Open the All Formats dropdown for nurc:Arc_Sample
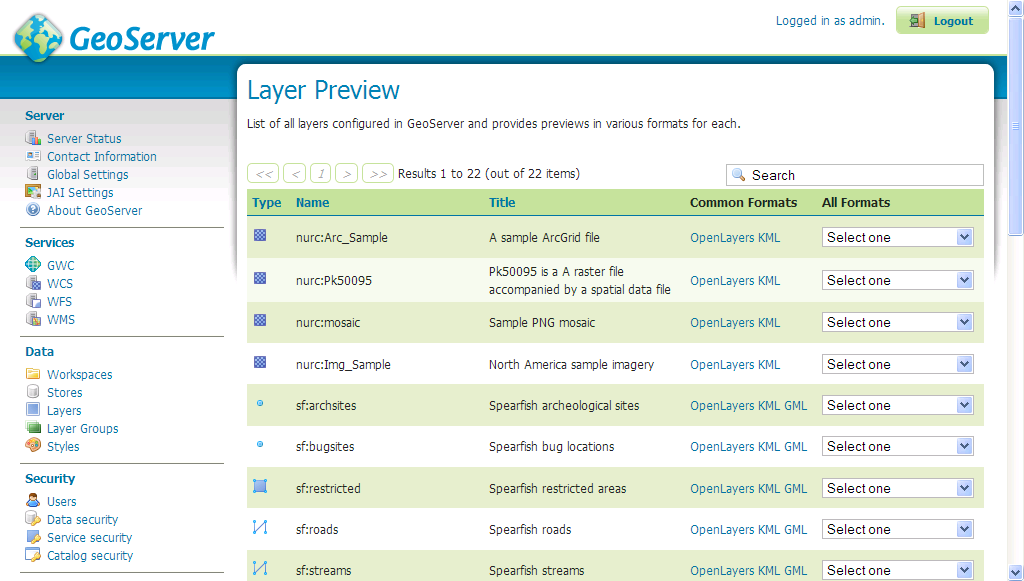Image resolution: width=1024 pixels, height=581 pixels. click(x=897, y=237)
